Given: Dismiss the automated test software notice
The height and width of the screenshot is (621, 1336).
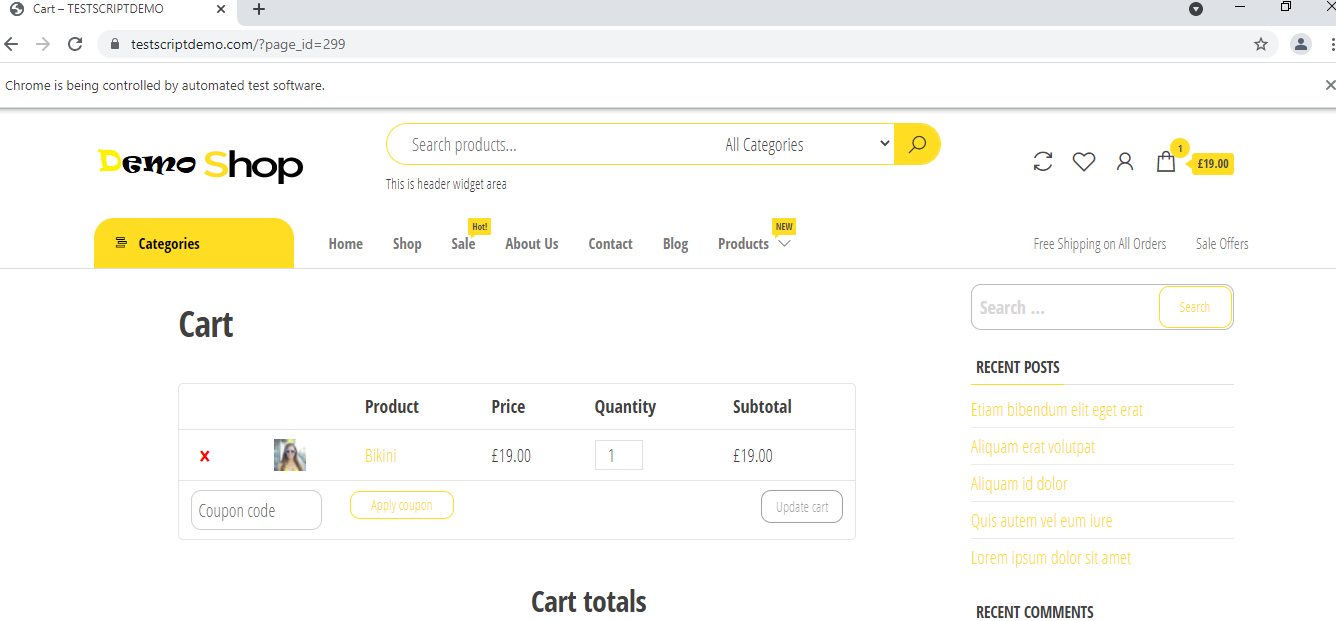Looking at the screenshot, I should (1329, 85).
